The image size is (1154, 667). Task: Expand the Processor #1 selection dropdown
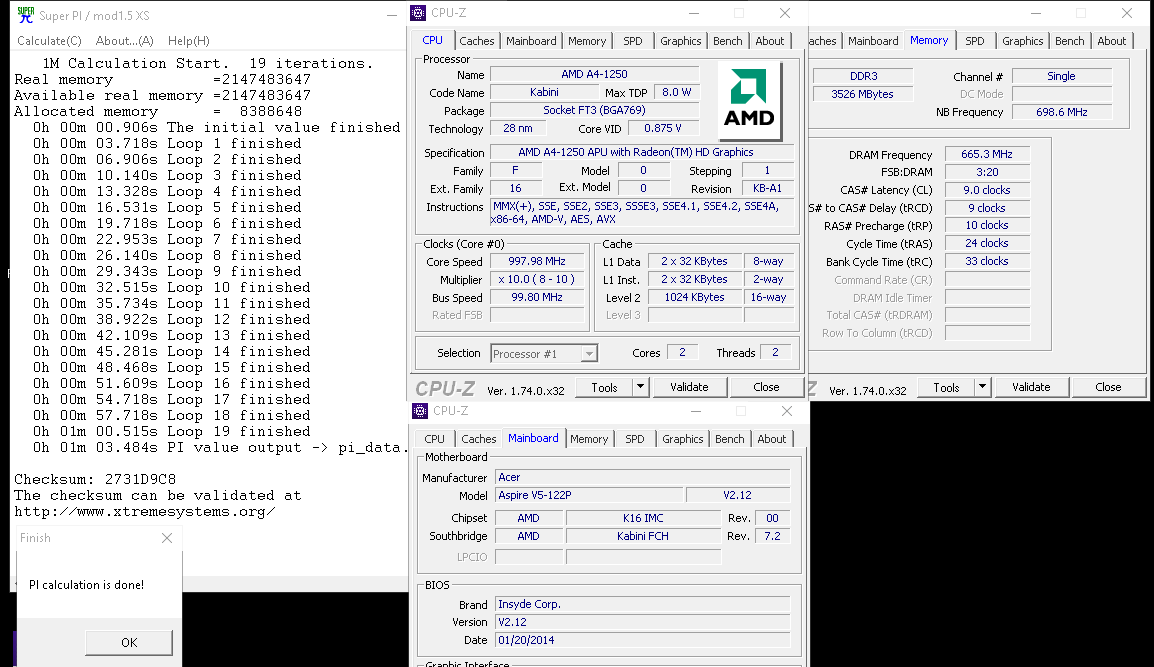(x=589, y=354)
